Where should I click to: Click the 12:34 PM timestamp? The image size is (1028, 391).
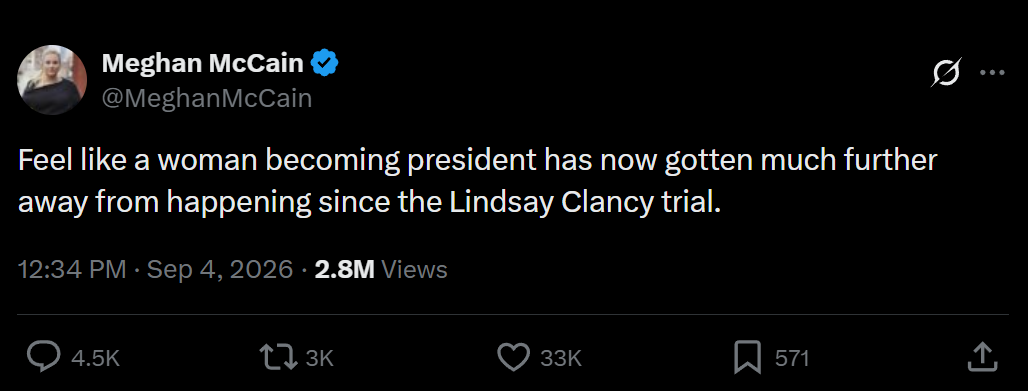coord(72,270)
